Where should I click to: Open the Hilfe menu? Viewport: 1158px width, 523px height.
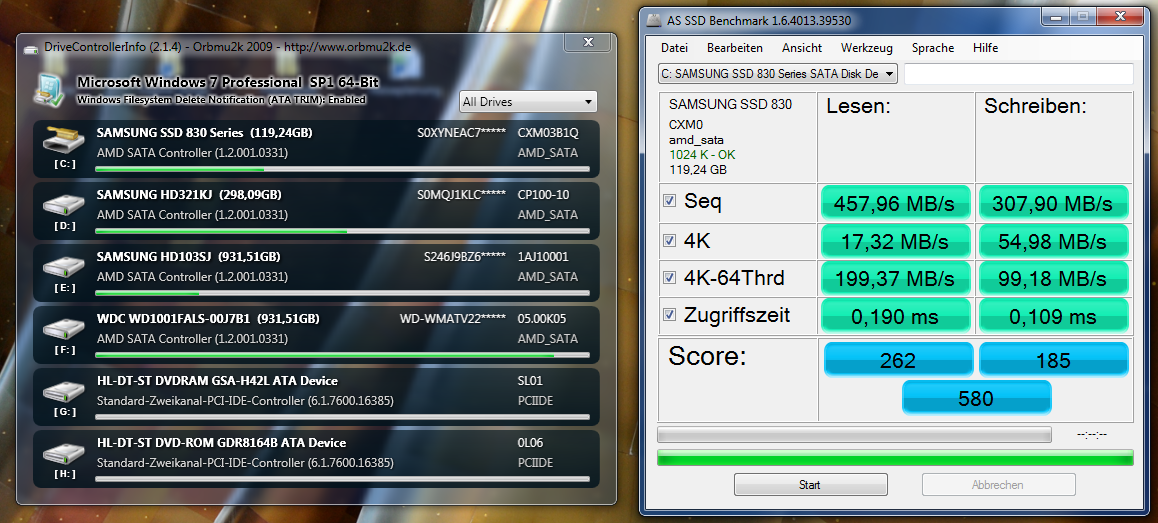click(985, 48)
